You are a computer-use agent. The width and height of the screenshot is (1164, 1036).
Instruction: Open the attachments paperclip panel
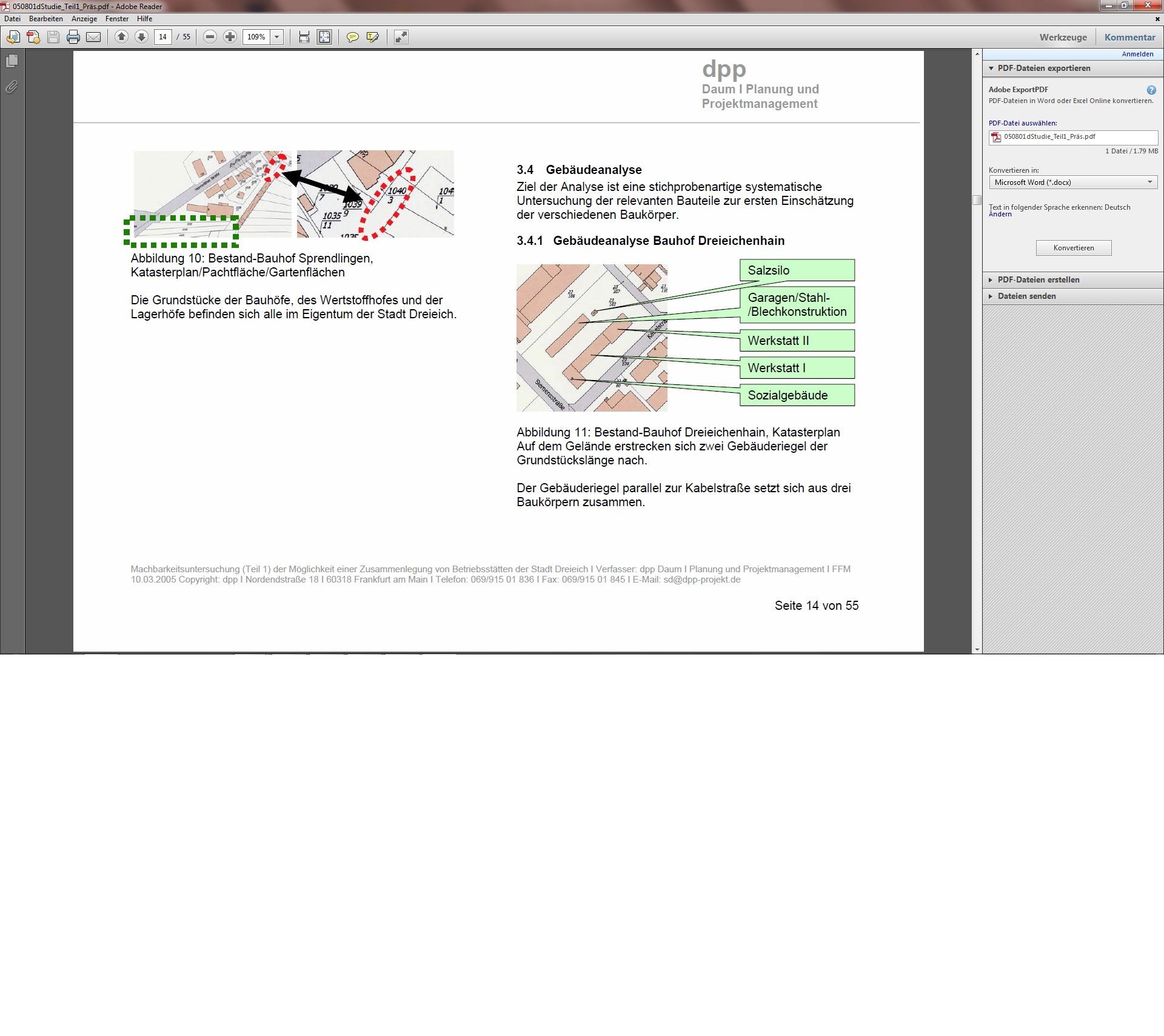click(x=12, y=87)
